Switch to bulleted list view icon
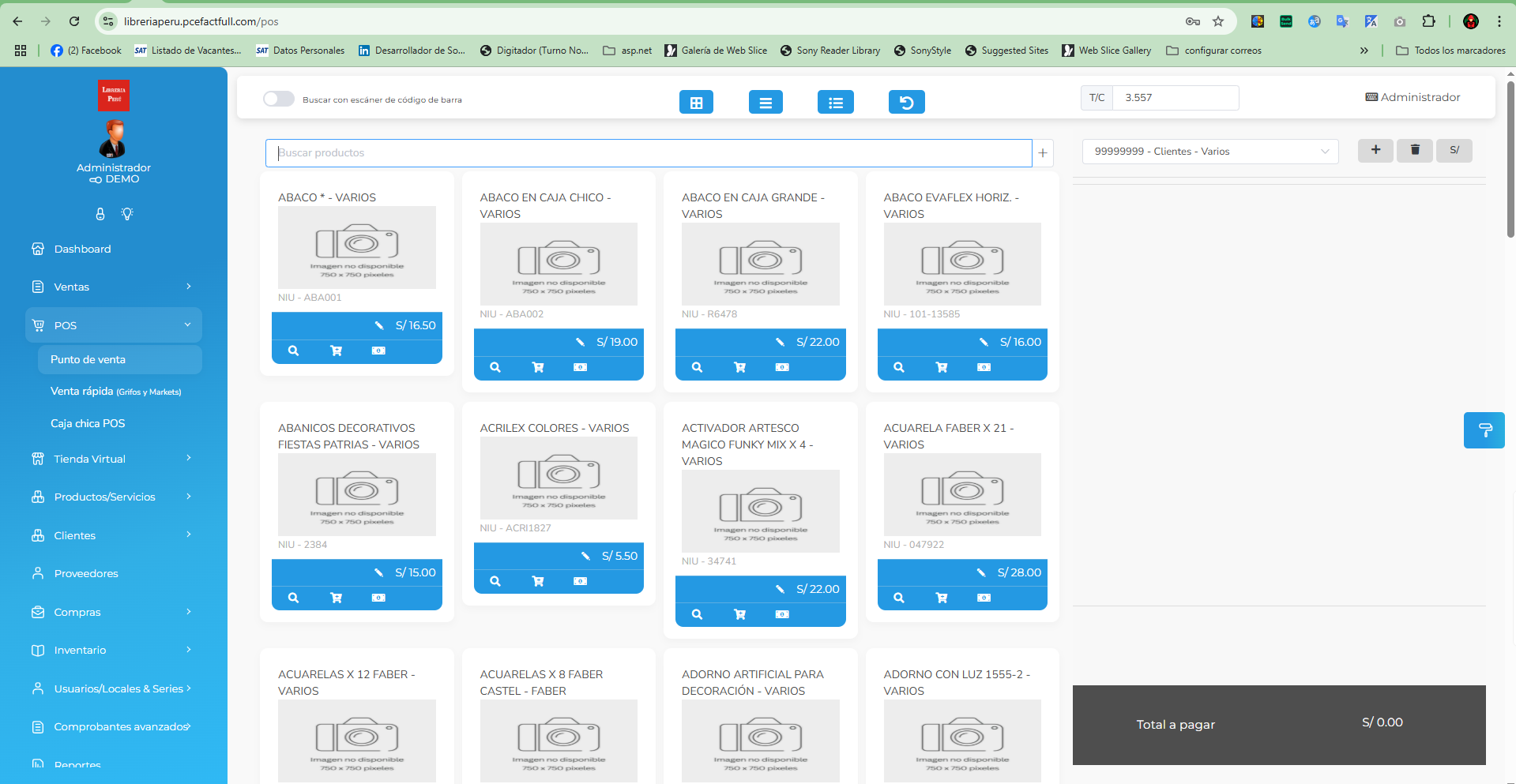 click(x=835, y=103)
